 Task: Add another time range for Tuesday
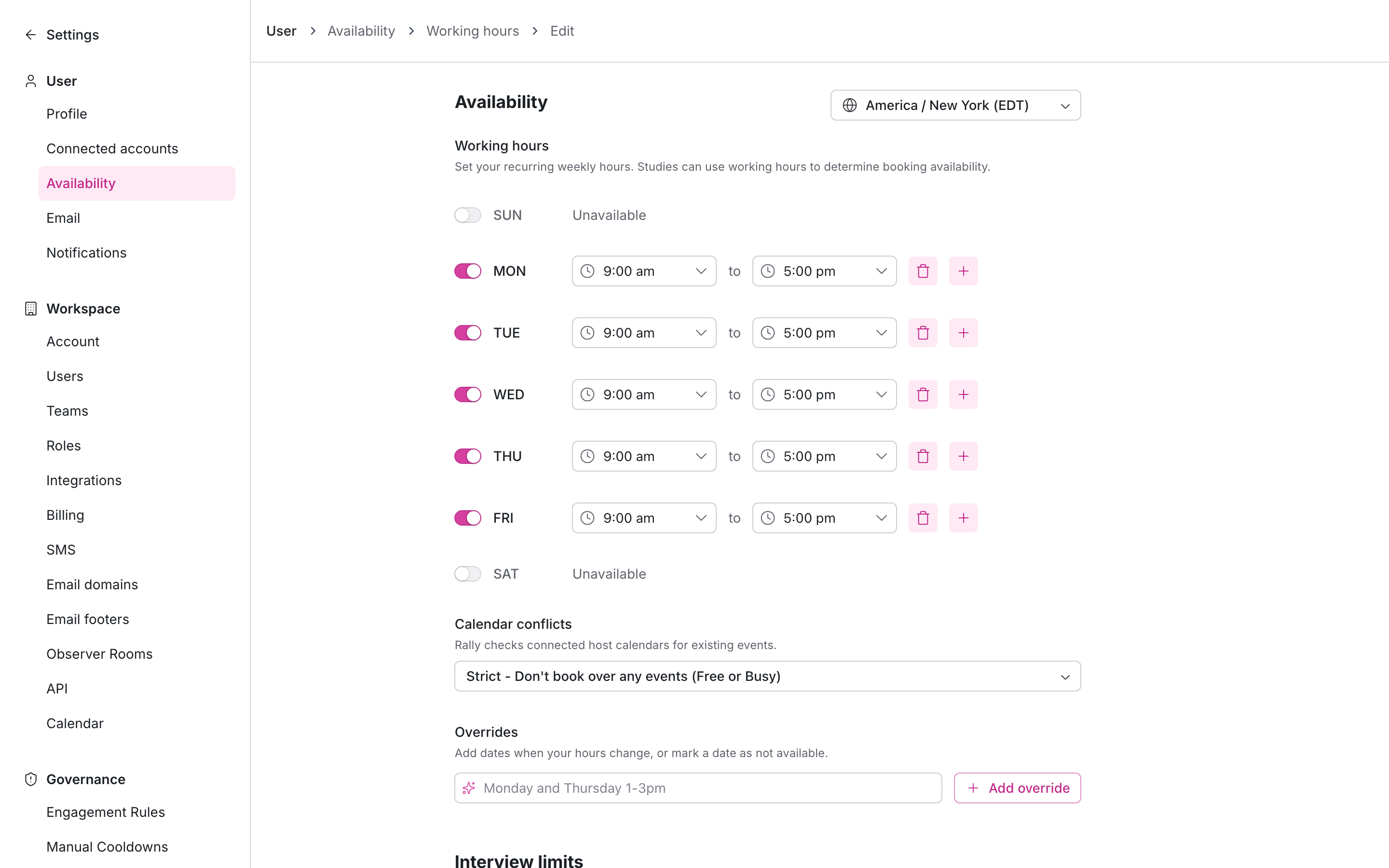point(963,333)
